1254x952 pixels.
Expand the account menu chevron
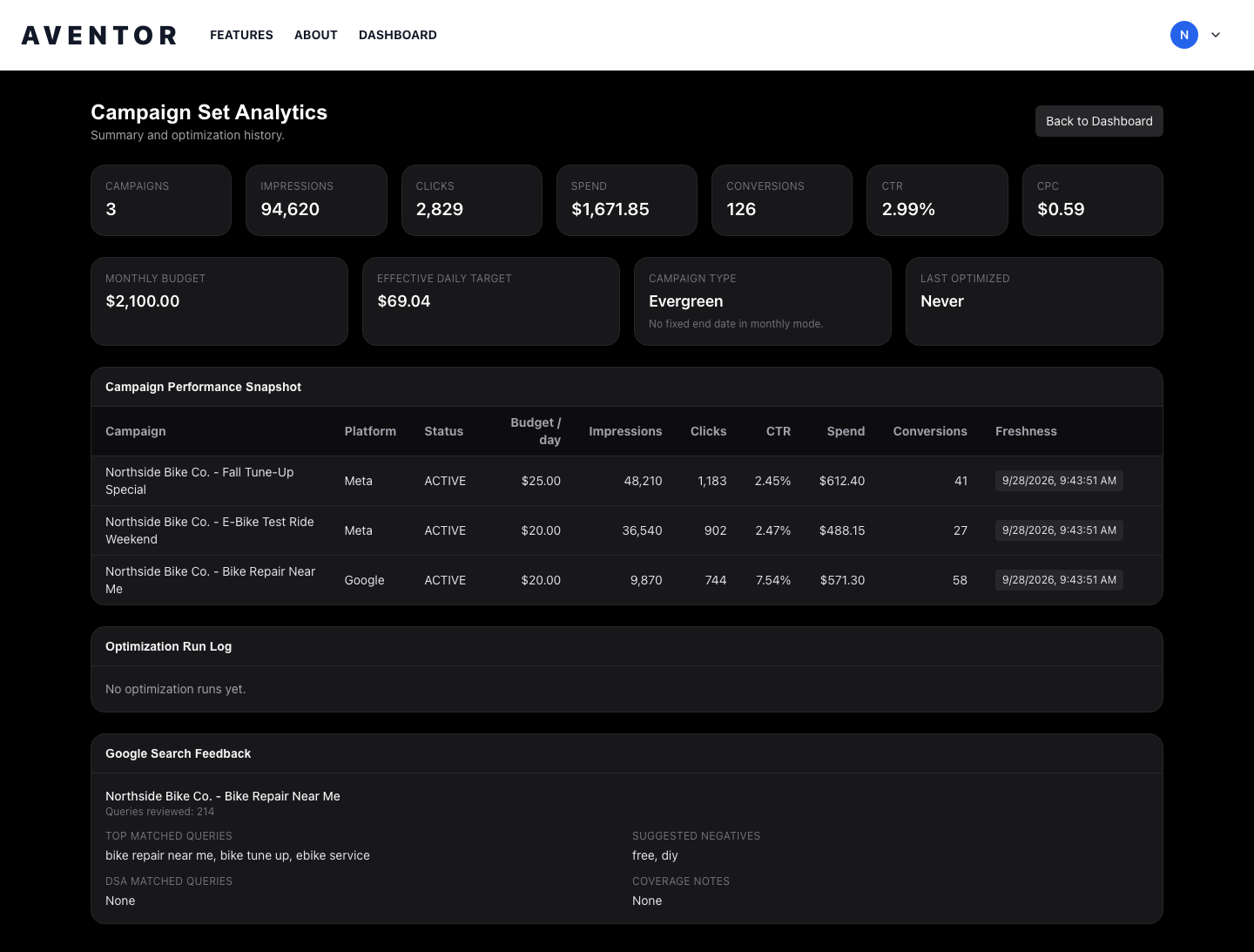[1216, 35]
